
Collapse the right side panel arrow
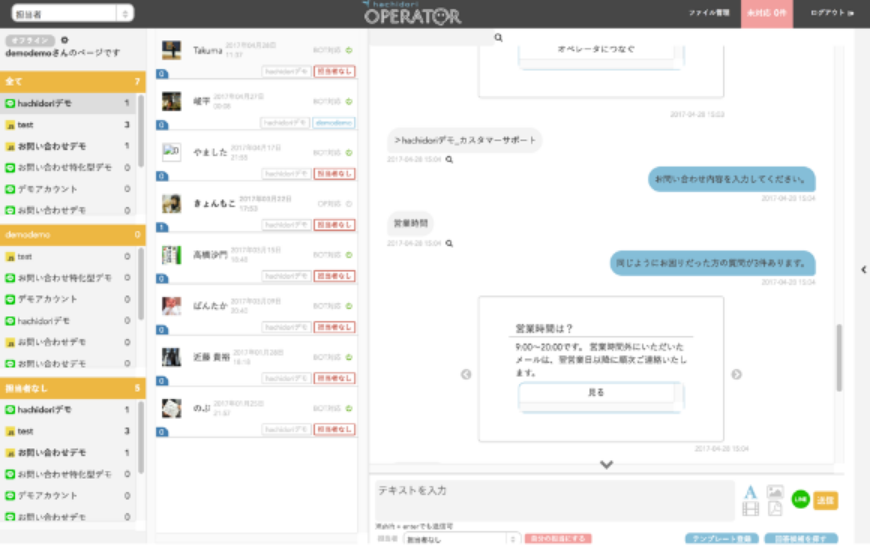click(x=863, y=269)
